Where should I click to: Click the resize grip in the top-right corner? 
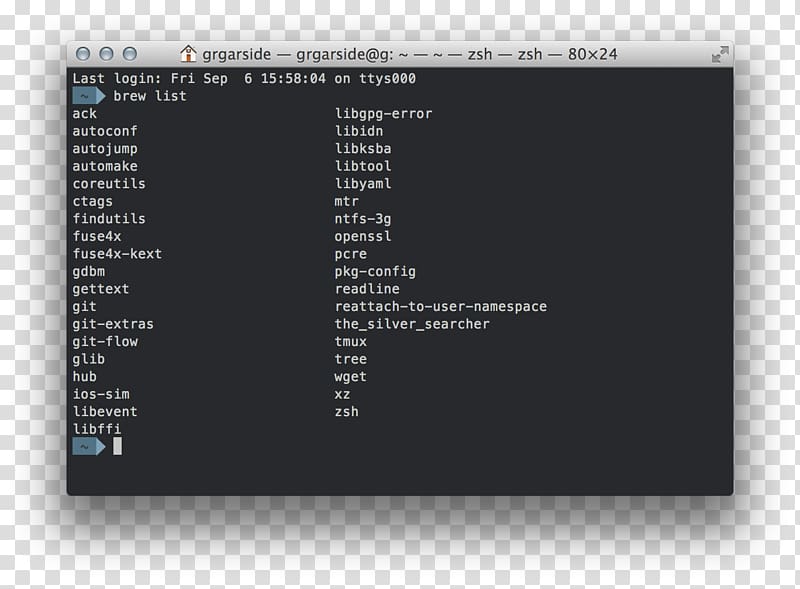coord(722,52)
